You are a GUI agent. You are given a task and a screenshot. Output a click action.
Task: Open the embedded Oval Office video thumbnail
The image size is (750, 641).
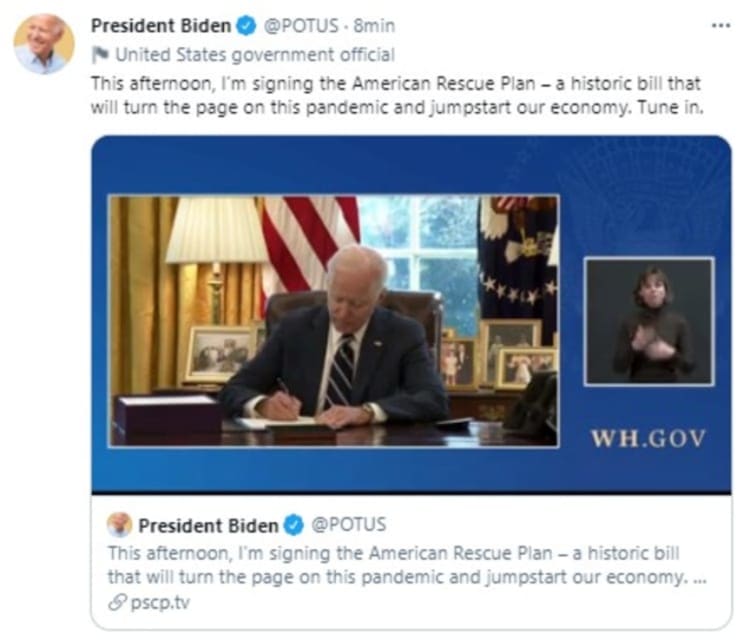[x=334, y=321]
